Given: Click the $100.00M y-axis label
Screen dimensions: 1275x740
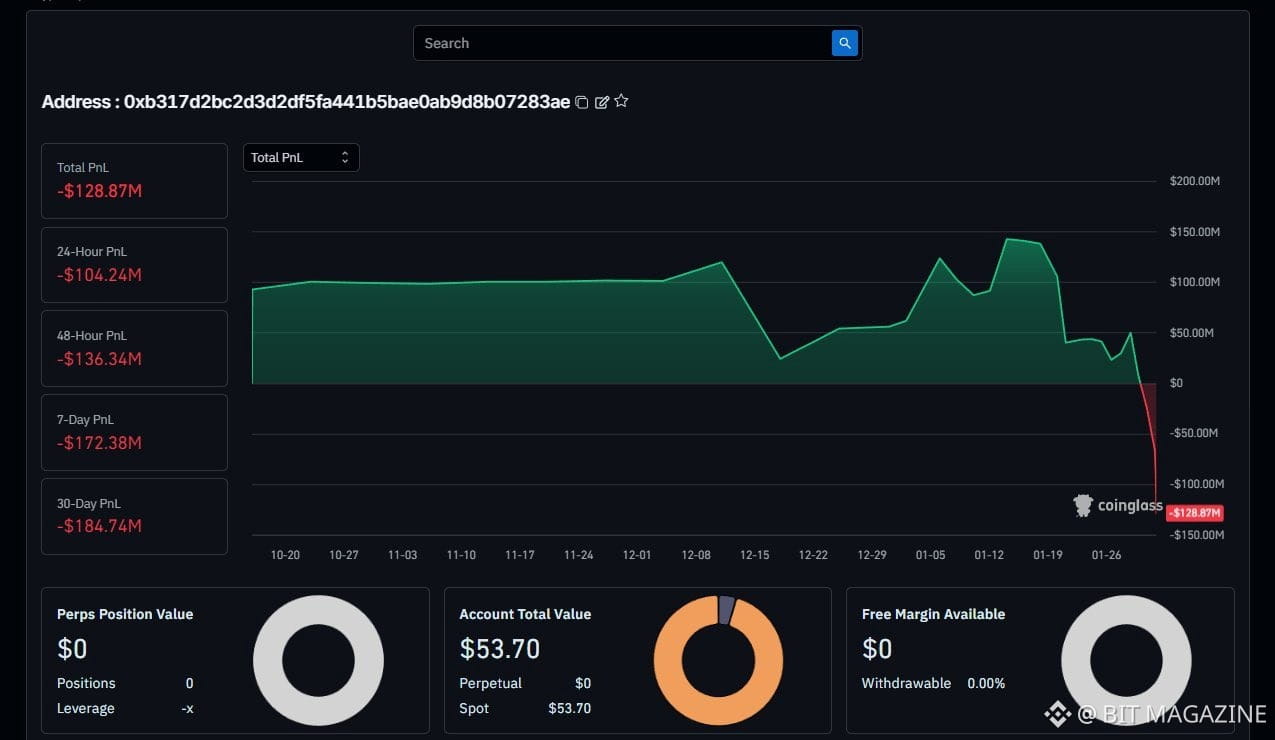Looking at the screenshot, I should [x=1195, y=282].
